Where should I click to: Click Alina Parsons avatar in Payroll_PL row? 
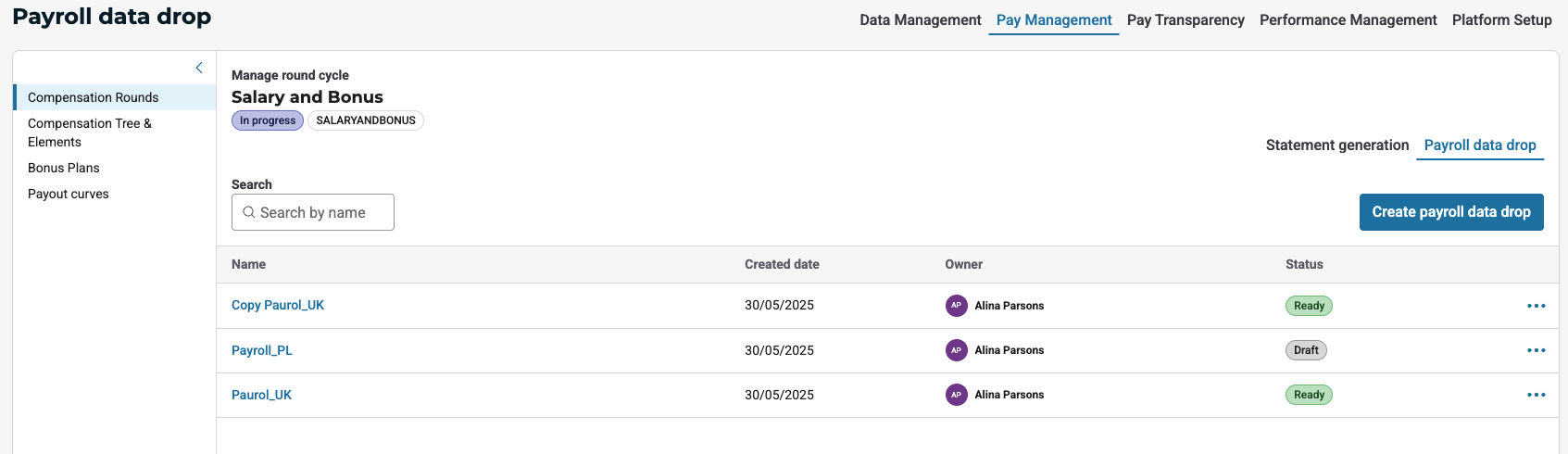(x=956, y=350)
